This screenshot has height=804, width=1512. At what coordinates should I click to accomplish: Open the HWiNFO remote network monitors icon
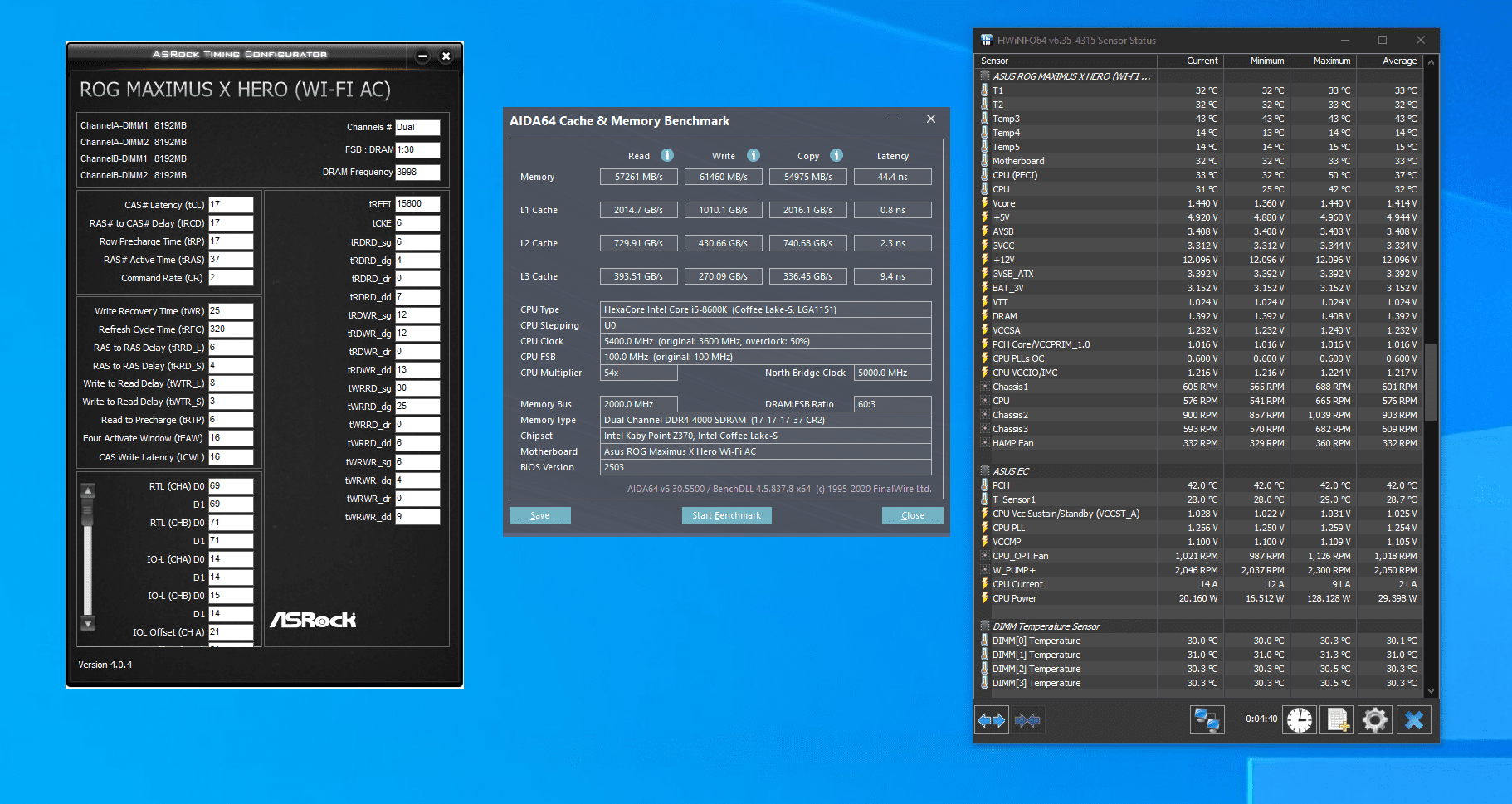click(x=1207, y=720)
